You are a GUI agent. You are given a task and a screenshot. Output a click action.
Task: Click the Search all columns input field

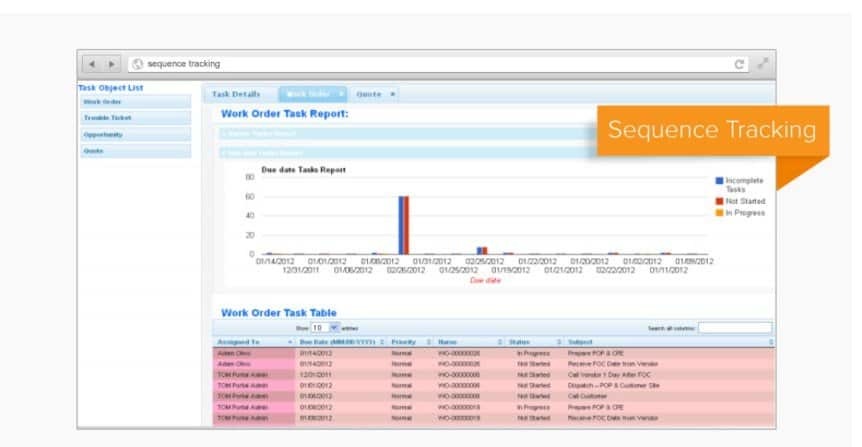(x=735, y=327)
